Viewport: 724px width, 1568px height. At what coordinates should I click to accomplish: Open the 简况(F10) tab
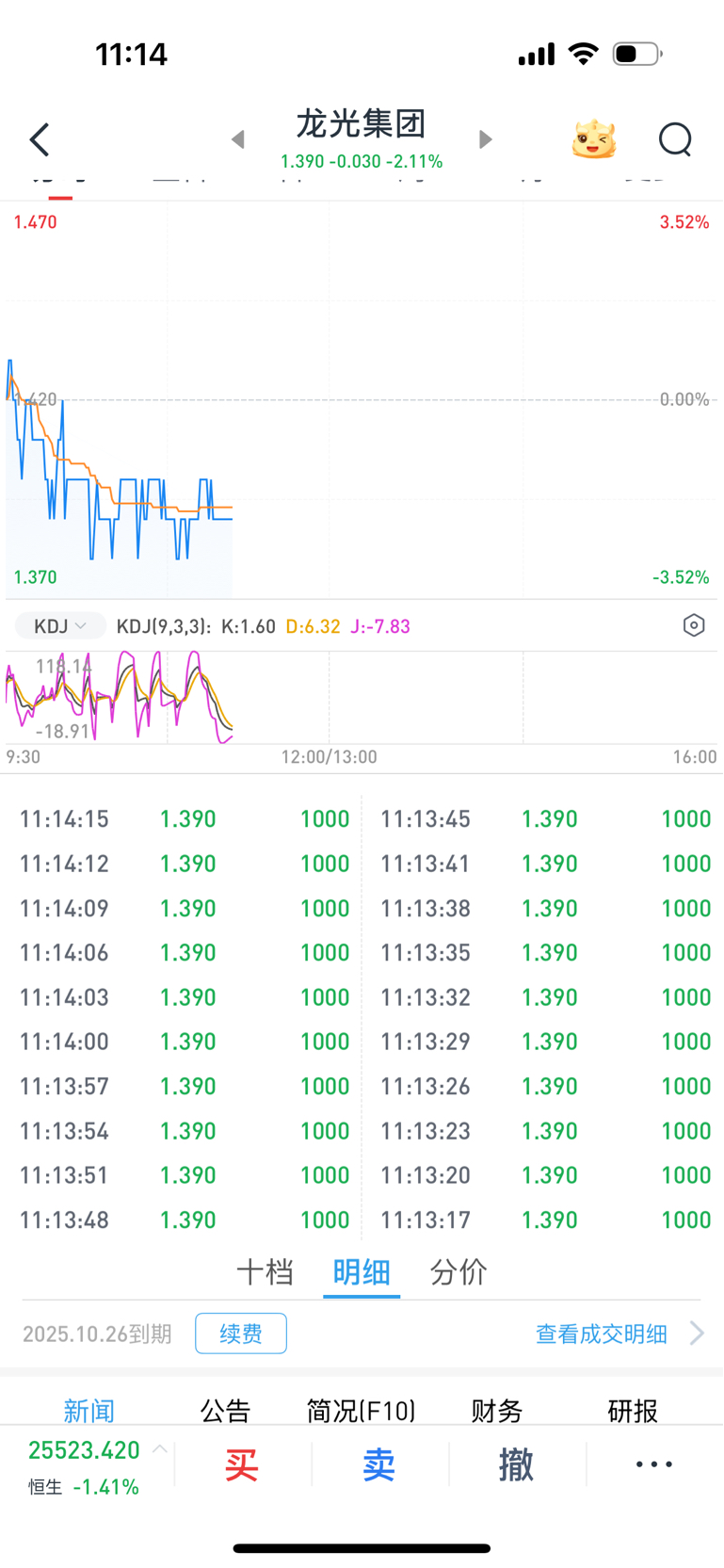point(362,1411)
